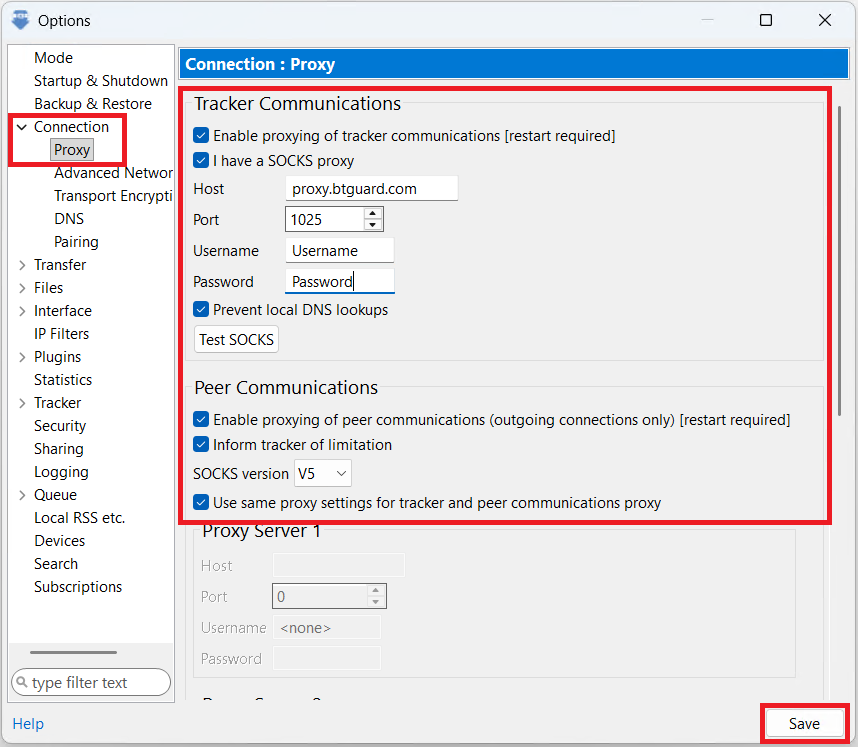Decrease Port value with down stepper arrow
The height and width of the screenshot is (747, 858).
point(373,225)
